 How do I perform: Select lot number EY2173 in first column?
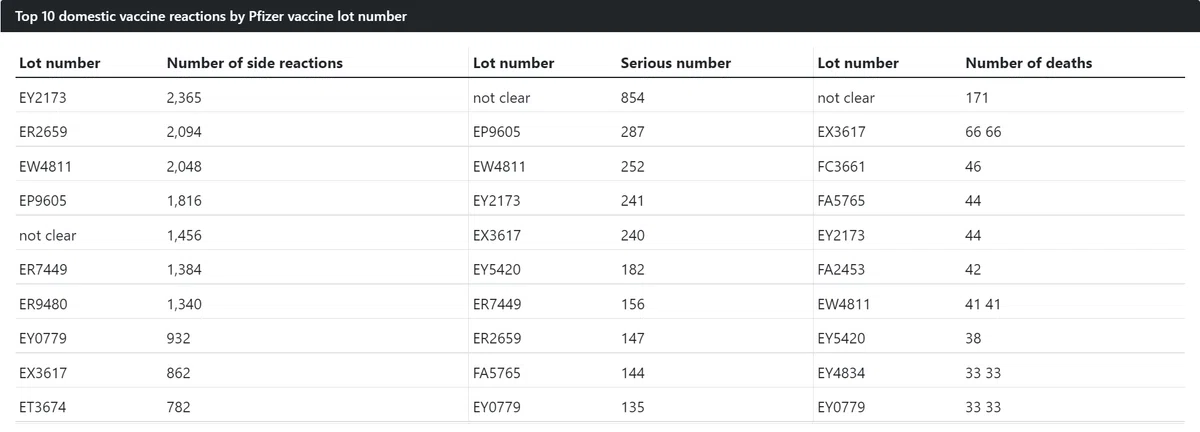click(x=42, y=98)
